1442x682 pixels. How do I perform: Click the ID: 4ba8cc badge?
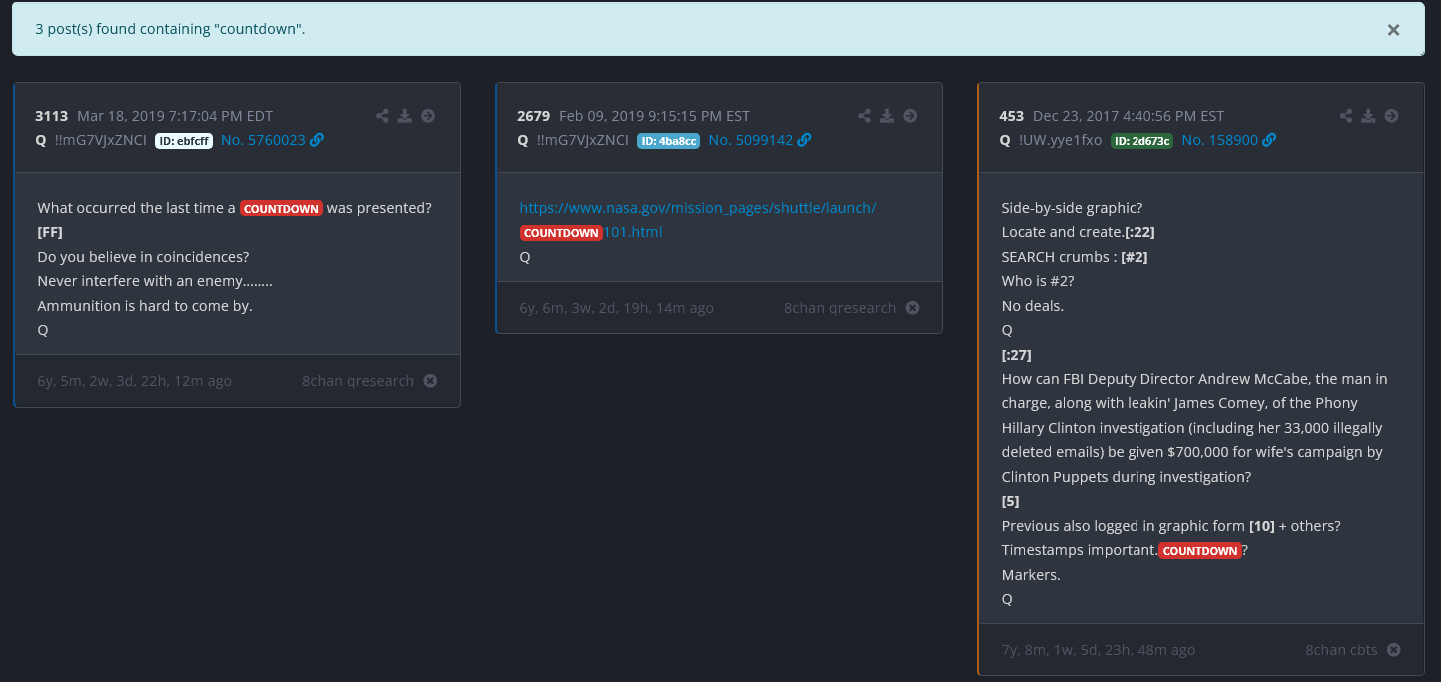click(x=668, y=141)
